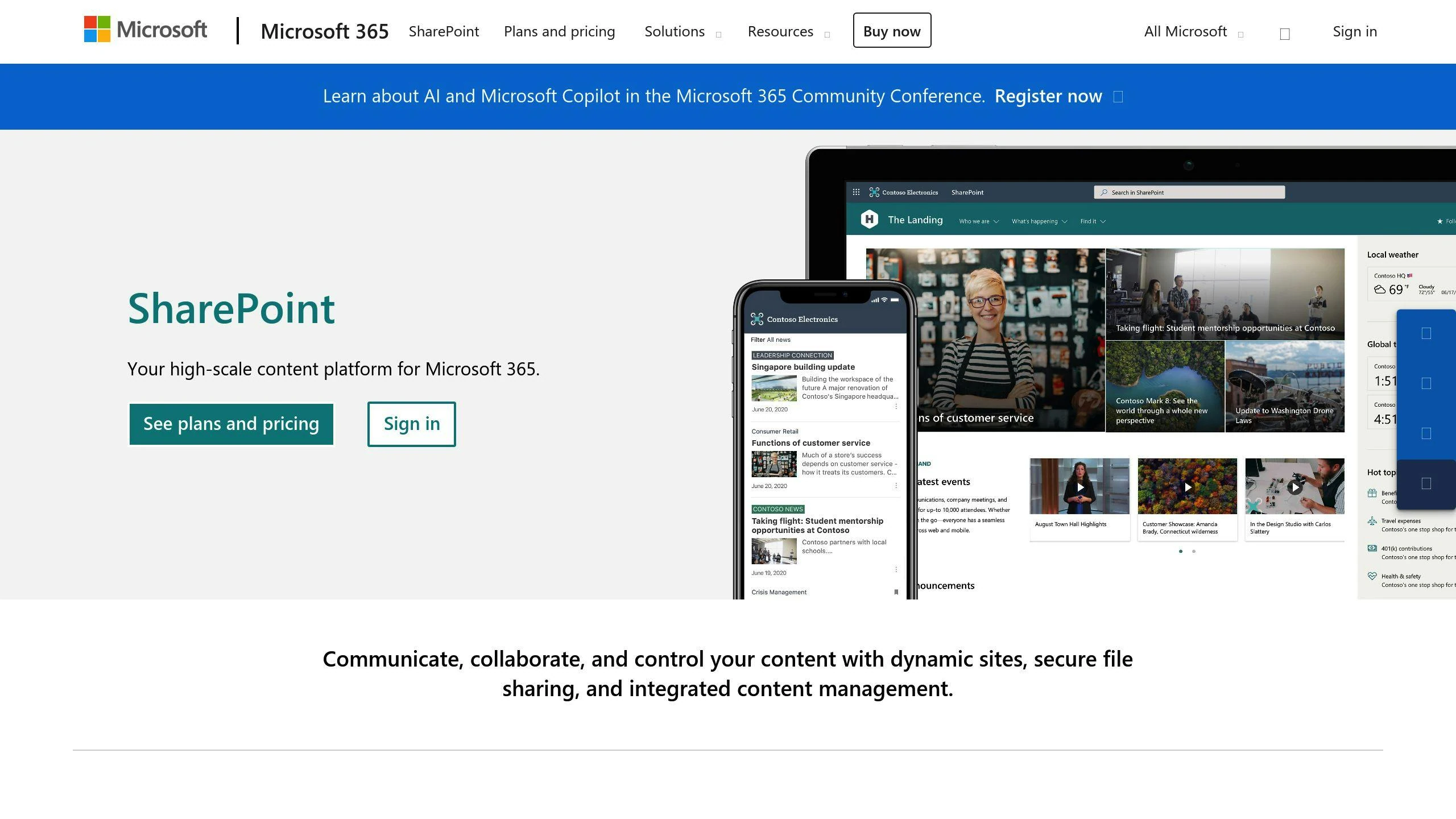Click Sign in at top right
This screenshot has height=819, width=1456.
[1355, 31]
